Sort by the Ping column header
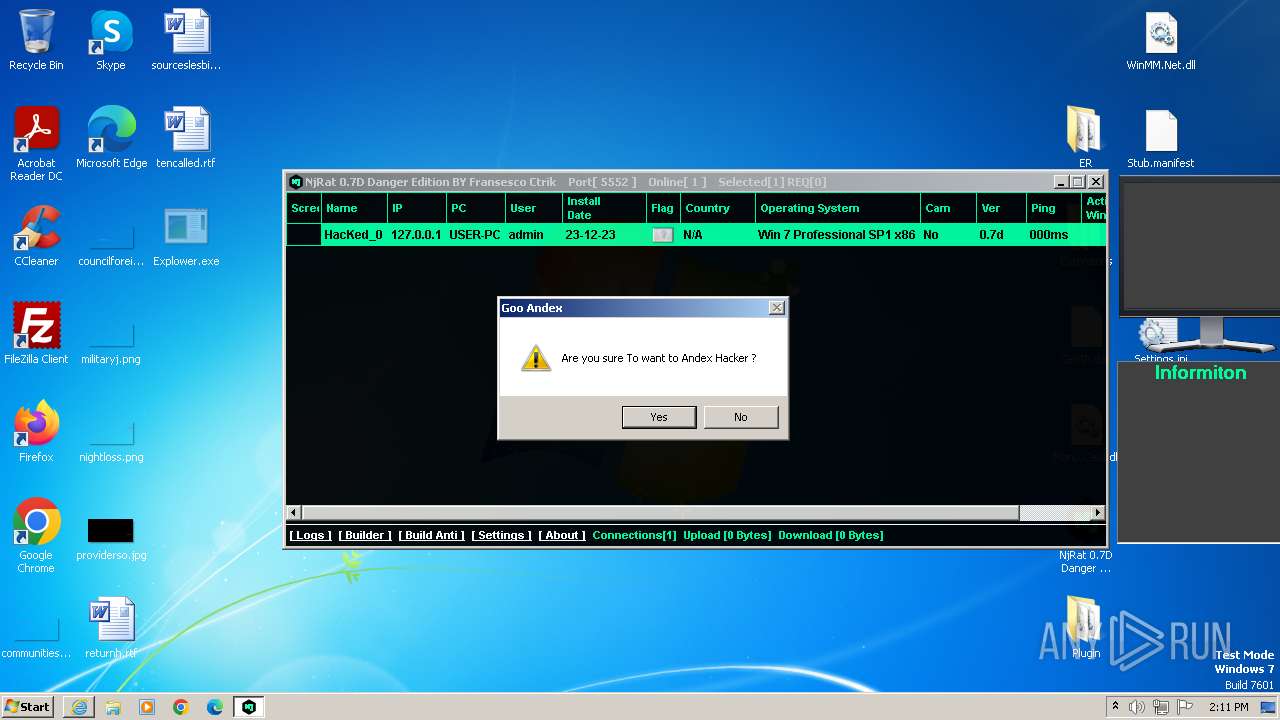The height and width of the screenshot is (720, 1280). (1054, 208)
